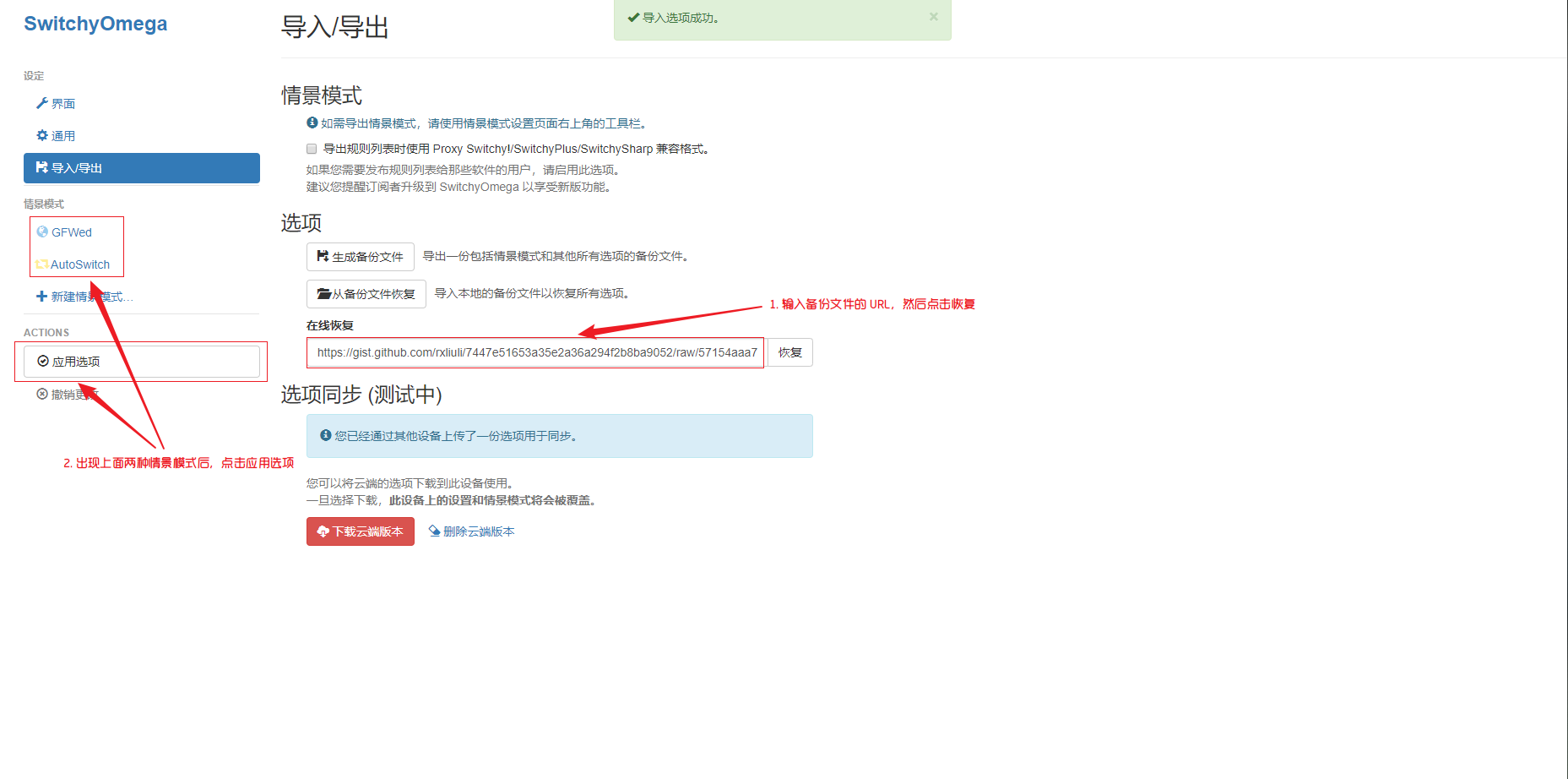Open the SwitchyOmega title link
Image resolution: width=1568 pixels, height=779 pixels.
(x=95, y=24)
